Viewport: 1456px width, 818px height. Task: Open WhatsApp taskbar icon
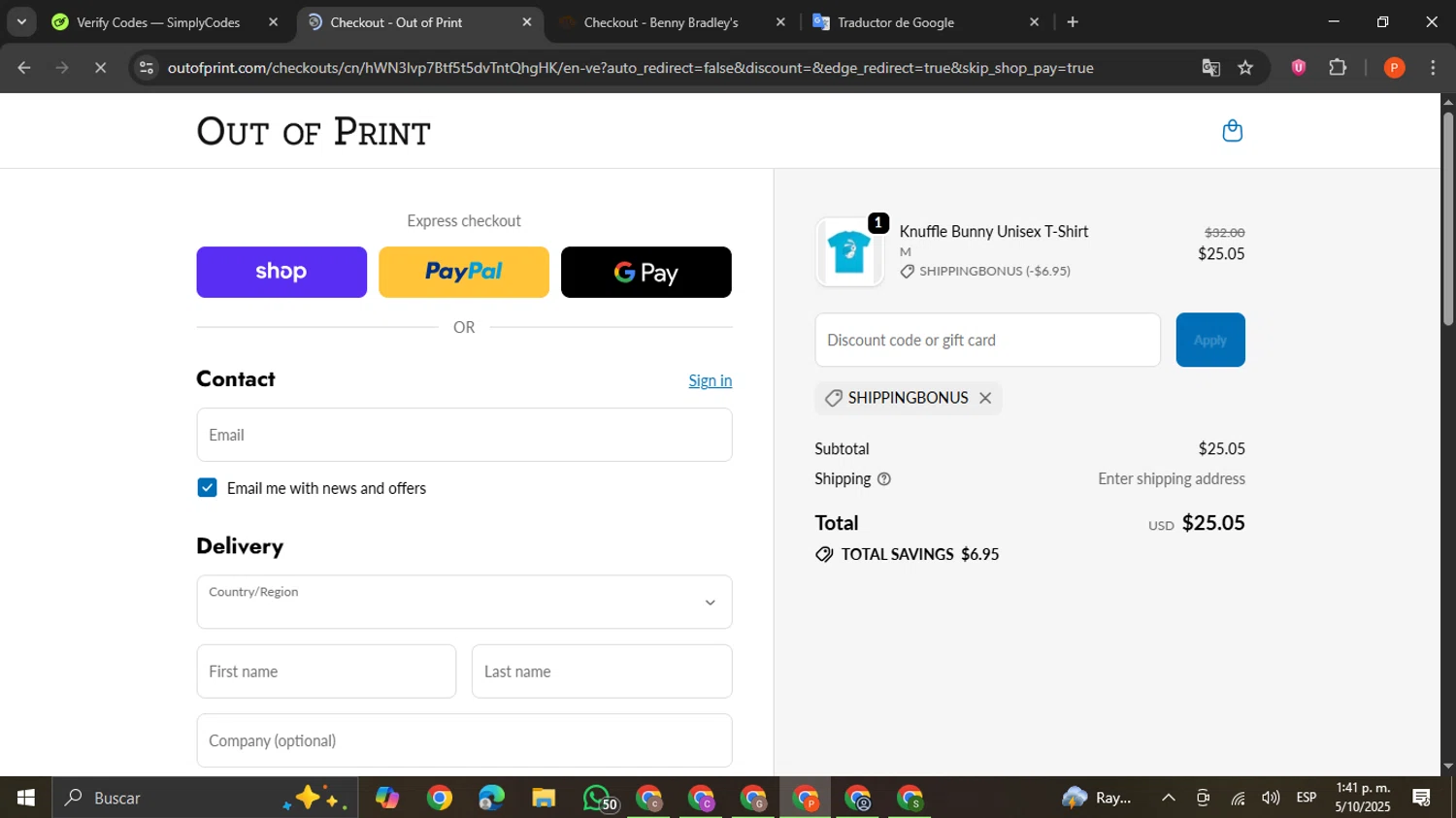(x=598, y=798)
